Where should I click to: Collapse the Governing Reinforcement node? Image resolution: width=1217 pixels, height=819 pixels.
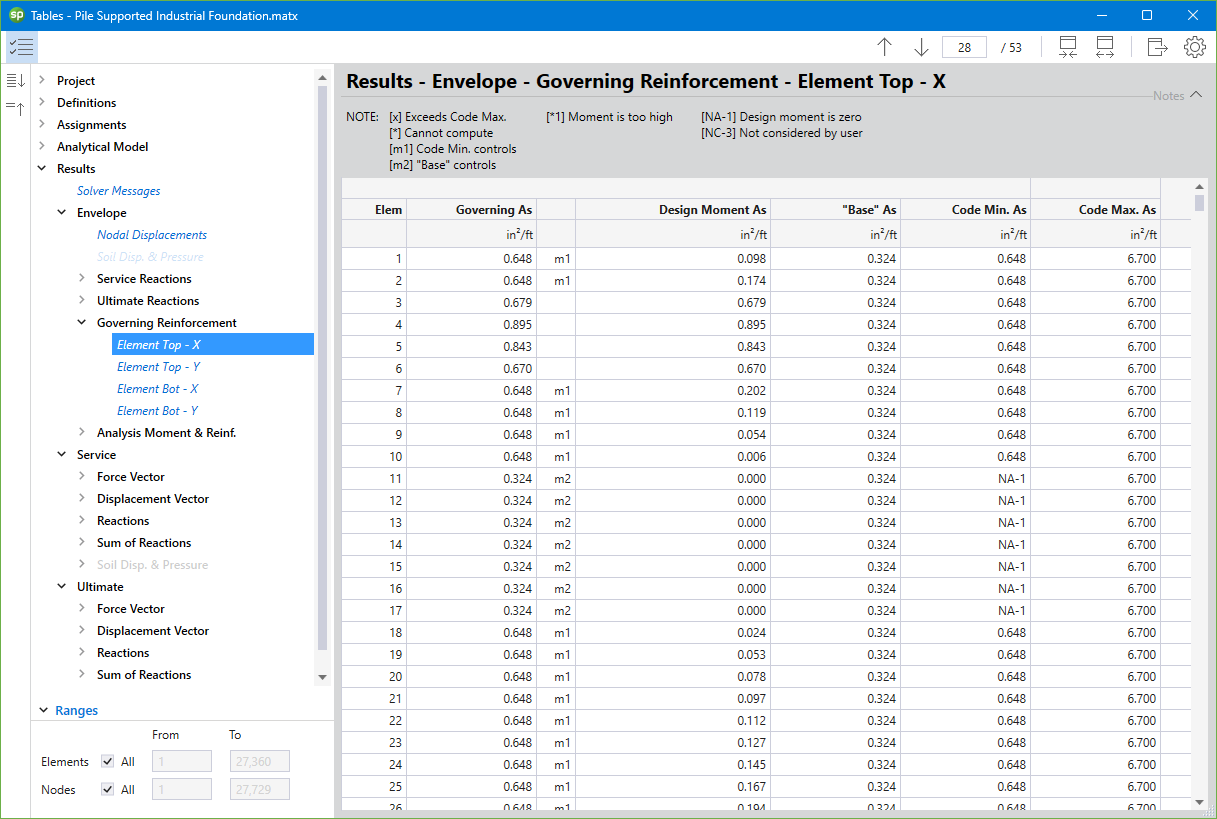point(82,323)
